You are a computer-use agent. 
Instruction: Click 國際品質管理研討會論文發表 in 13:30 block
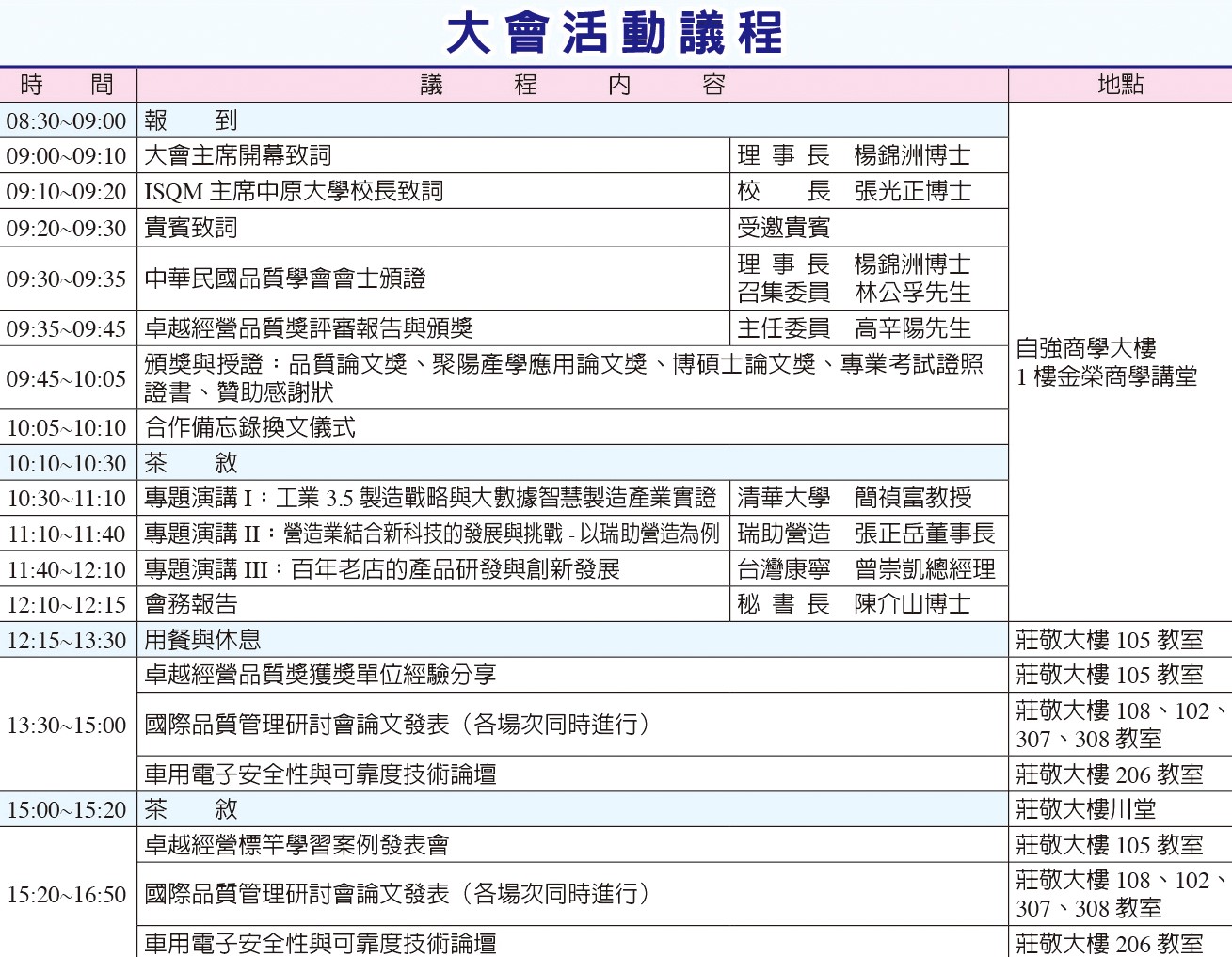pyautogui.click(x=397, y=725)
